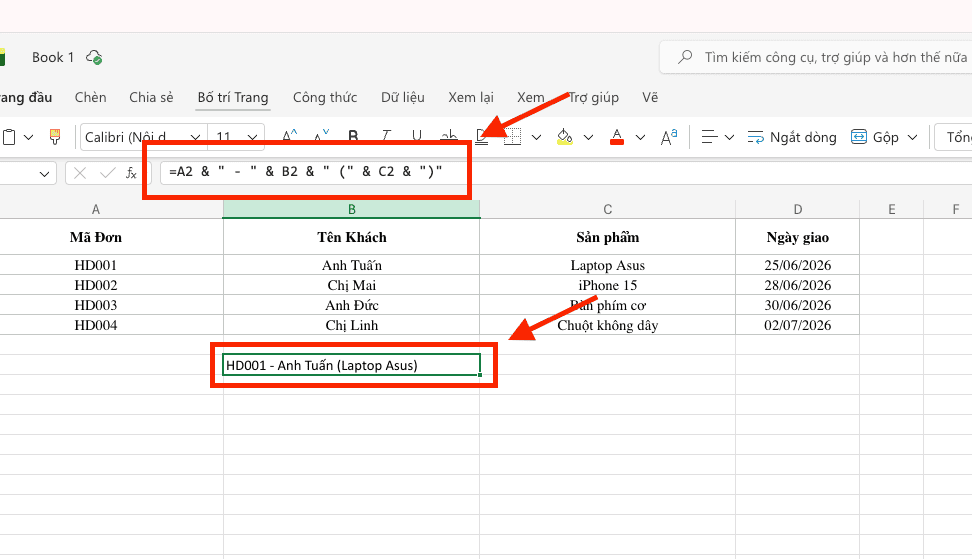Screen dimensions: 972x559
Task: Click the Gộp merge cells button
Action: [875, 137]
